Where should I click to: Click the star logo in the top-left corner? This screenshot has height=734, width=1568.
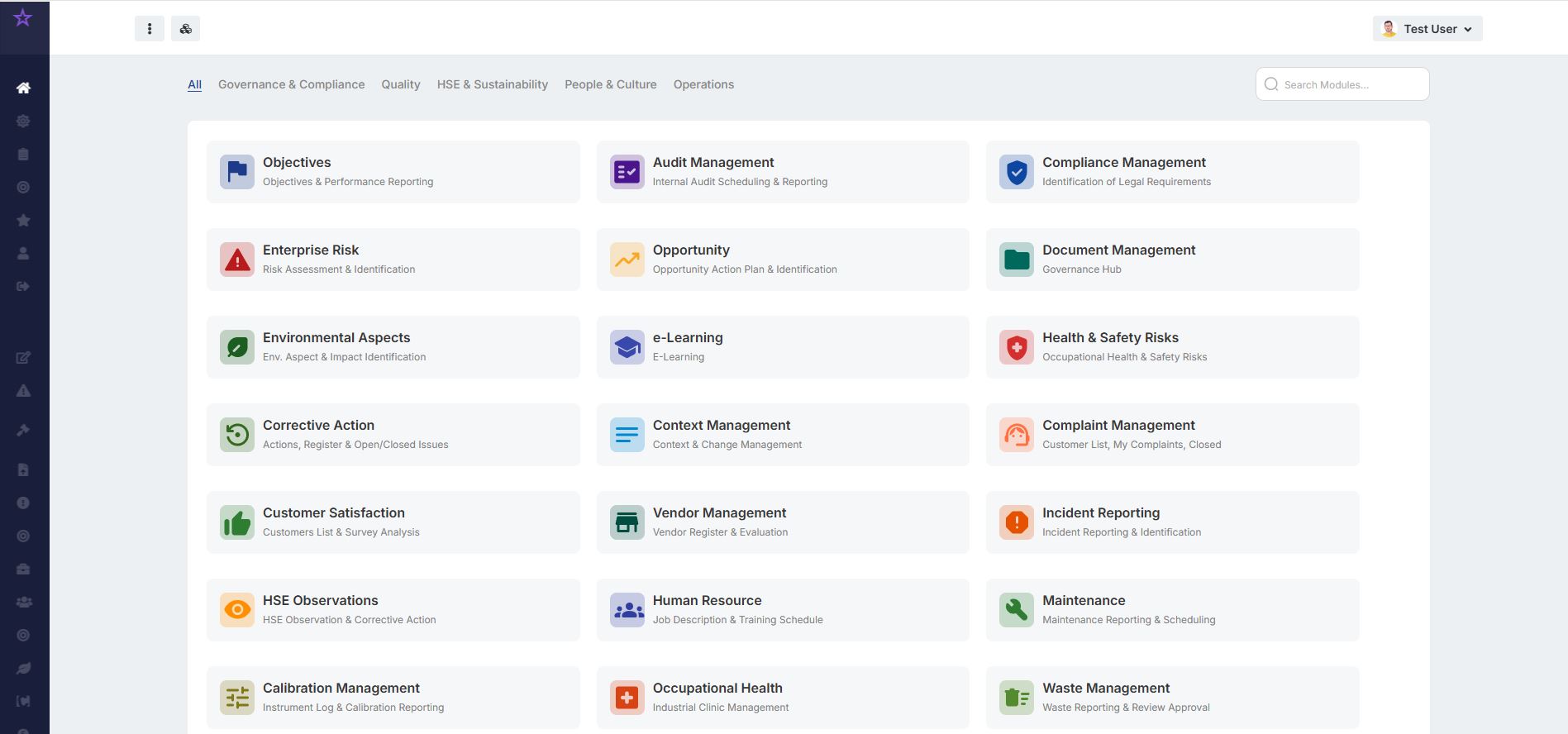pos(23,18)
